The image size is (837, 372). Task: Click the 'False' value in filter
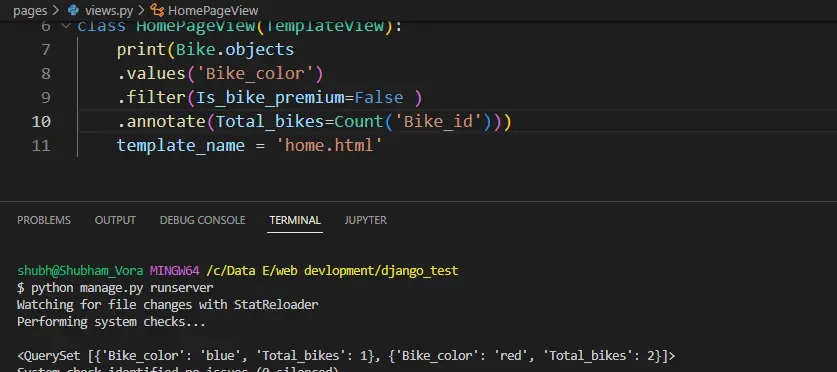point(379,98)
